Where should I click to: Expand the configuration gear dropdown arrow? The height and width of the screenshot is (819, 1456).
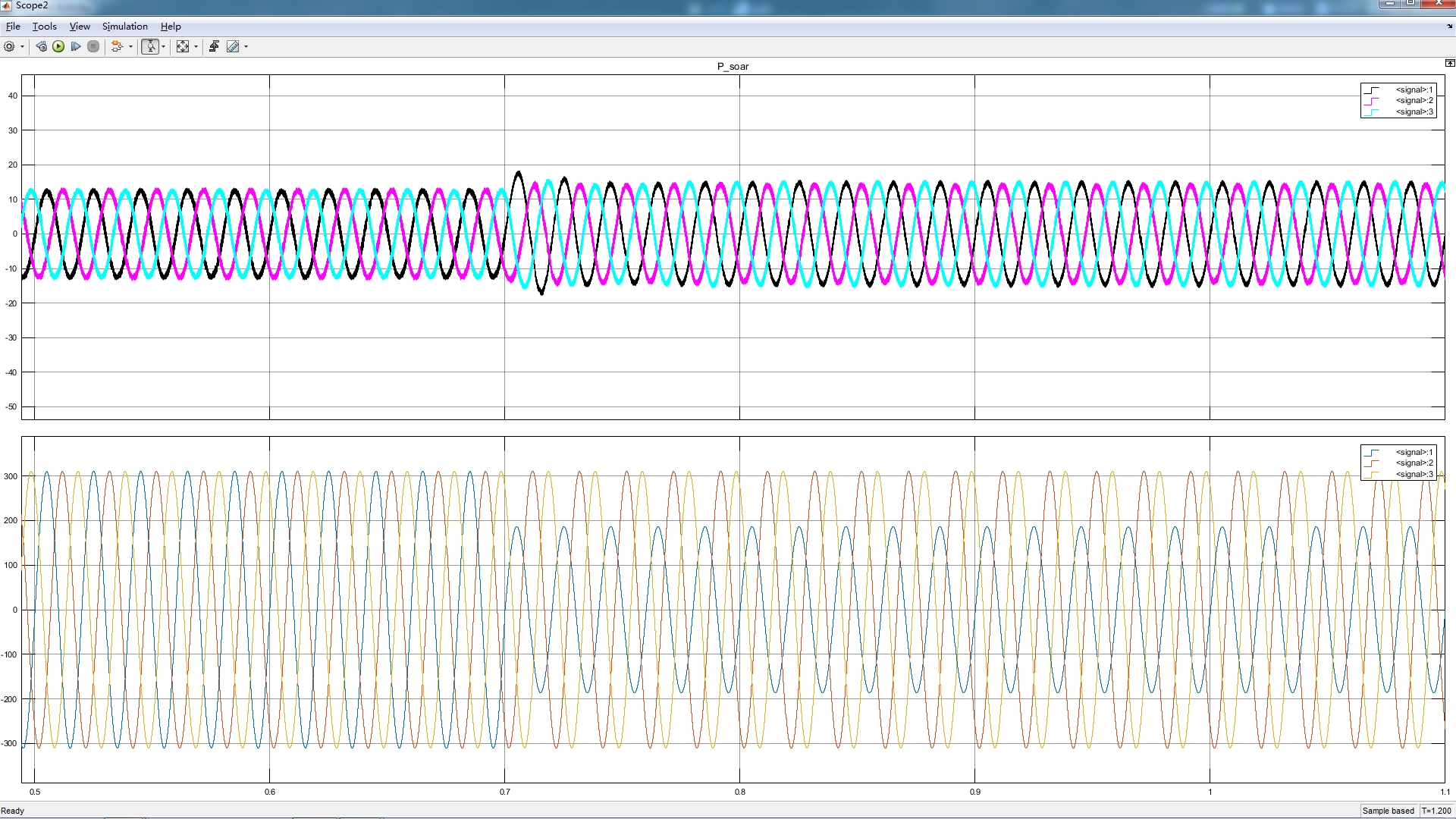coord(22,47)
